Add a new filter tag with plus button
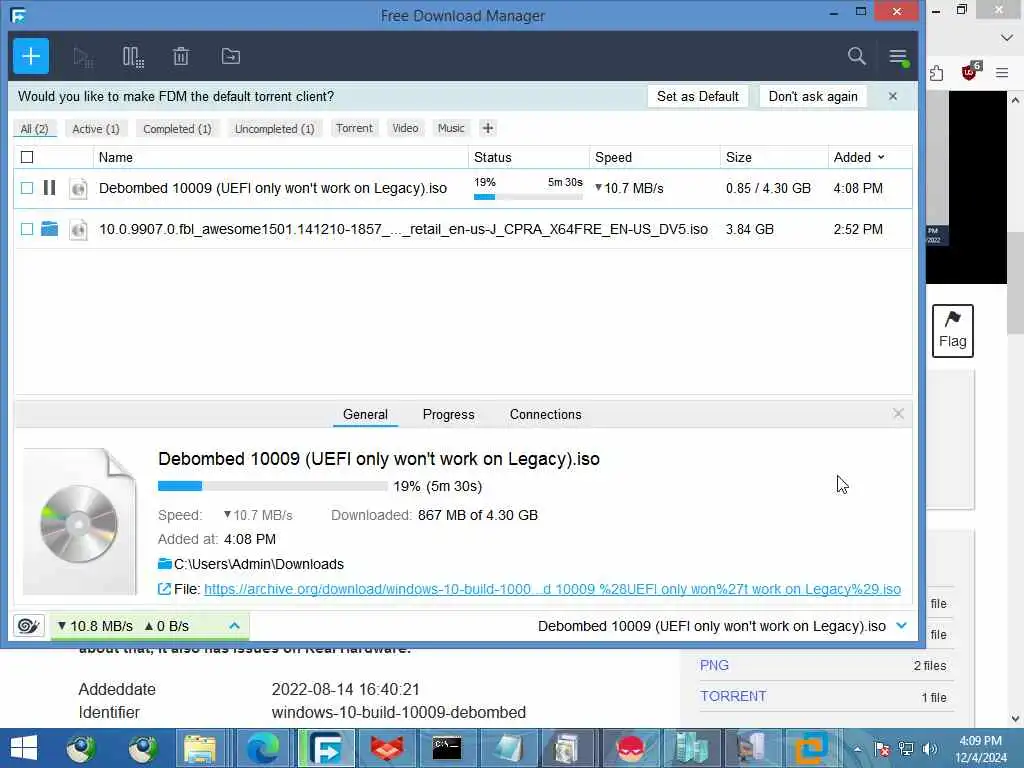The height and width of the screenshot is (768, 1024). (488, 128)
